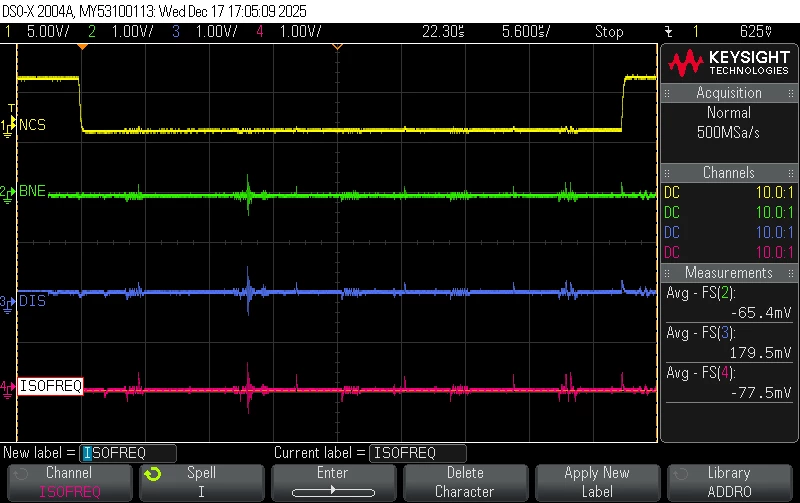Click channel 2 DC 10.0:1 row
The height and width of the screenshot is (503, 800).
click(x=729, y=212)
